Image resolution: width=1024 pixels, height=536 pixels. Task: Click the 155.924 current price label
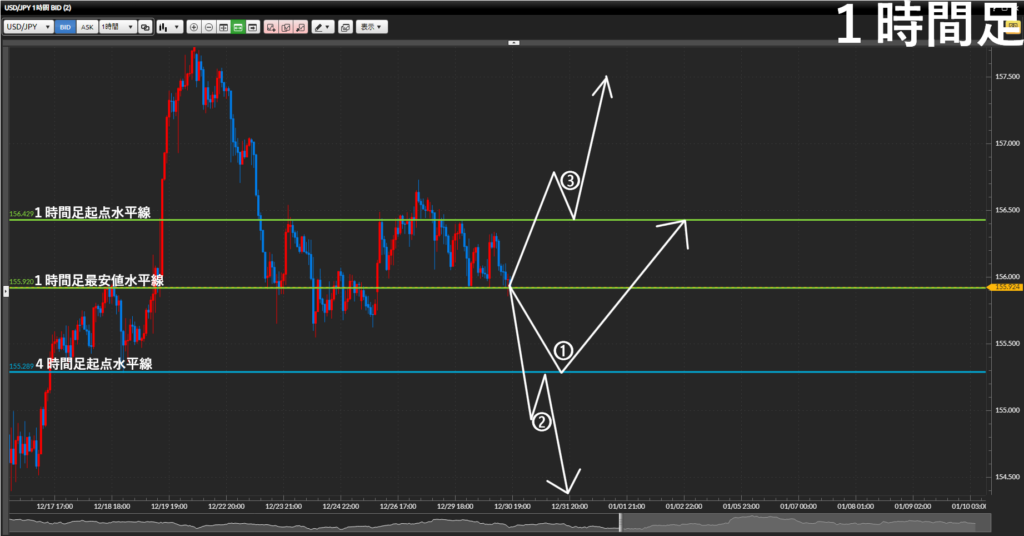[x=1005, y=287]
